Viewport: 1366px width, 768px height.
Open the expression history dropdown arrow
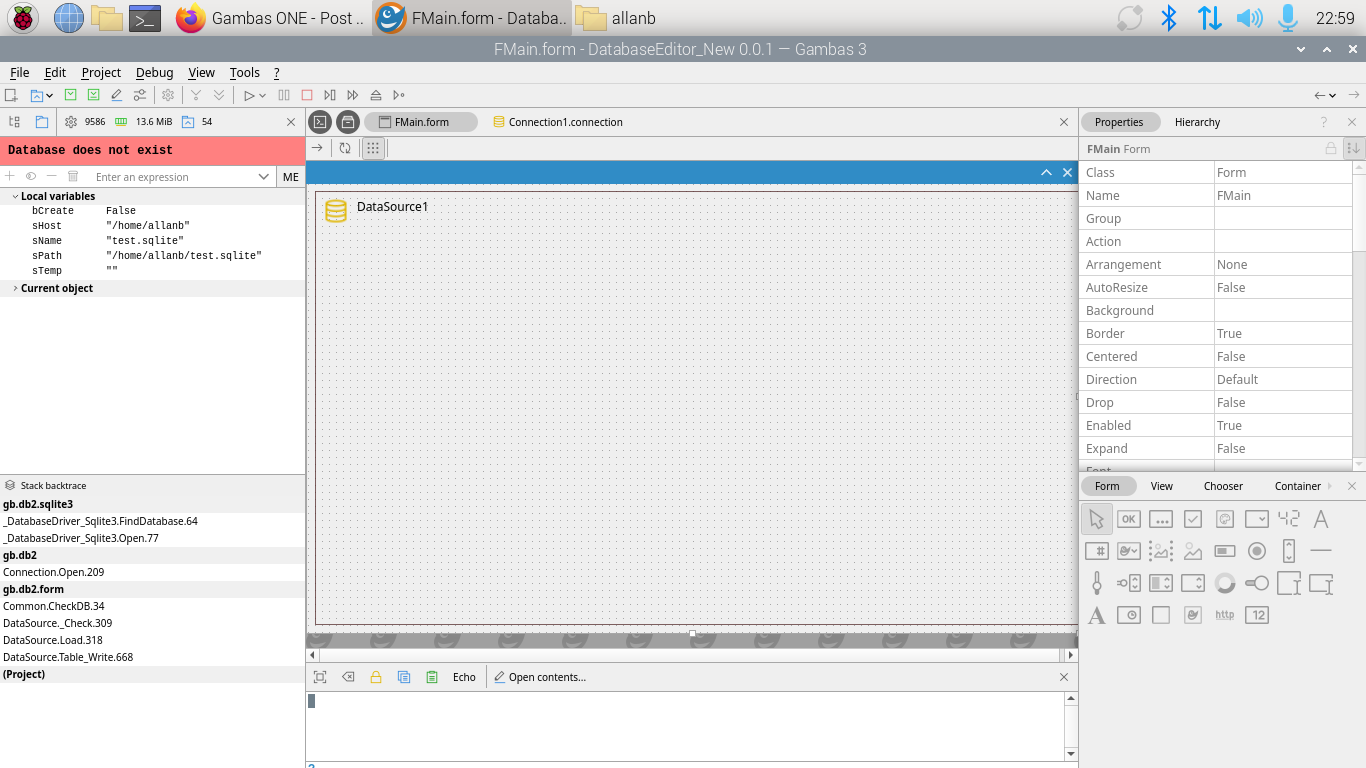[x=264, y=177]
